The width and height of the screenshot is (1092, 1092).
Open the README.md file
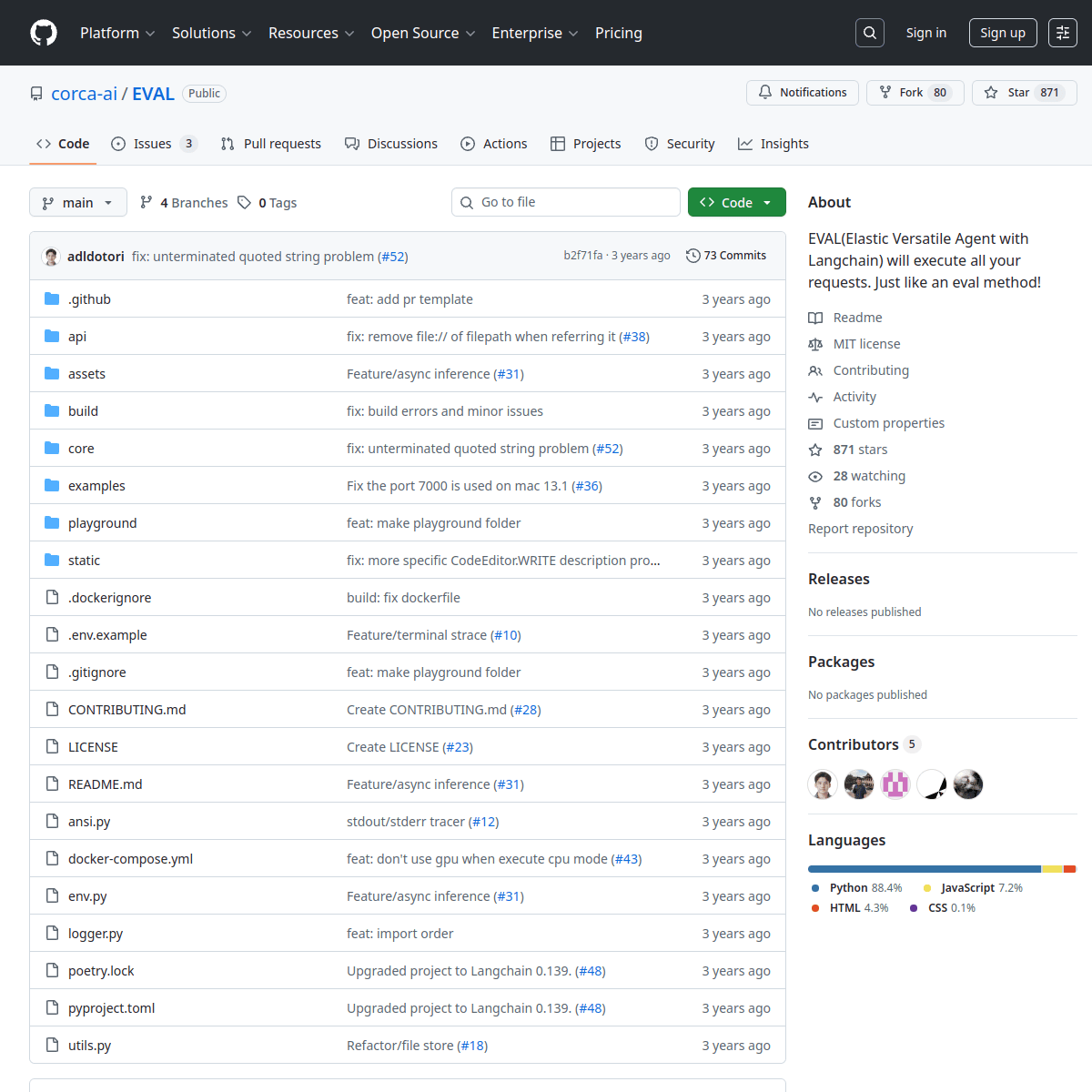106,784
